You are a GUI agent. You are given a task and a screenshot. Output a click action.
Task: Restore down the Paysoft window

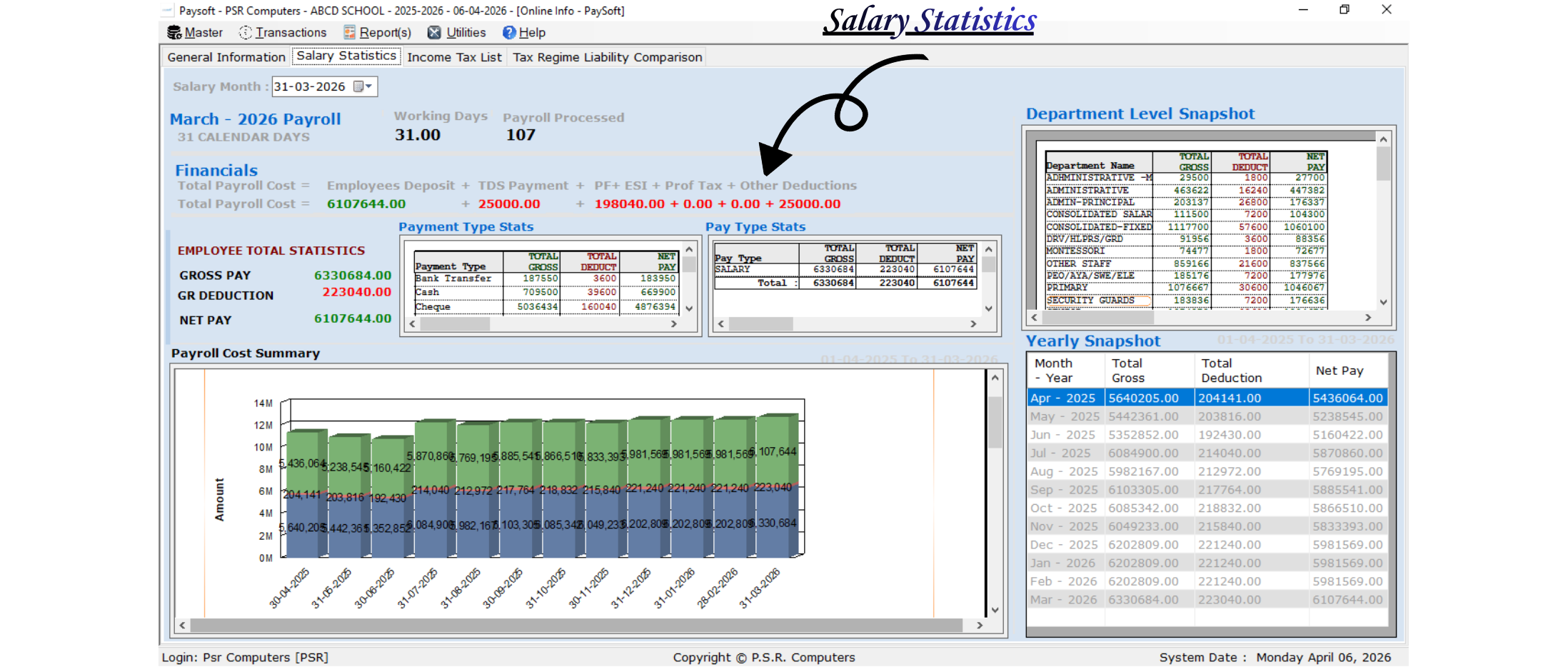tap(1345, 10)
